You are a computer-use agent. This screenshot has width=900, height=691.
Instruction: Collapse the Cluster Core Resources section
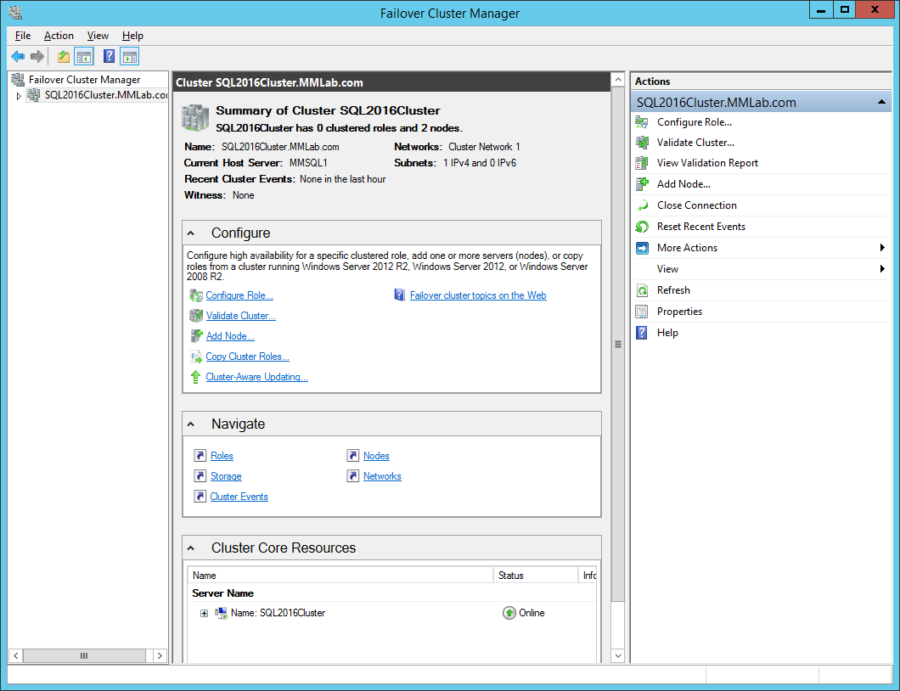[190, 547]
